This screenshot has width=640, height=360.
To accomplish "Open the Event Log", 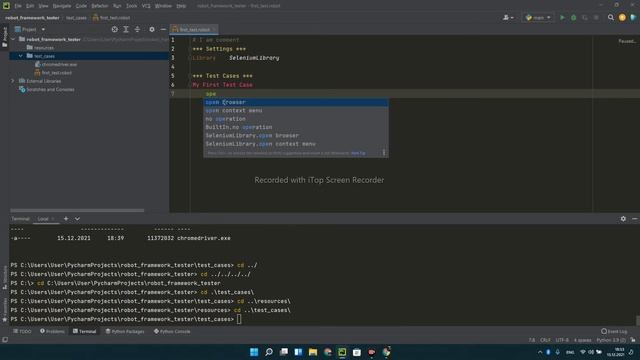I will (x=614, y=331).
